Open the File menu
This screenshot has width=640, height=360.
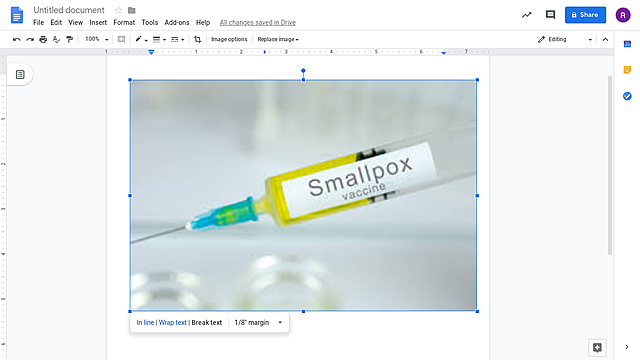(x=38, y=22)
